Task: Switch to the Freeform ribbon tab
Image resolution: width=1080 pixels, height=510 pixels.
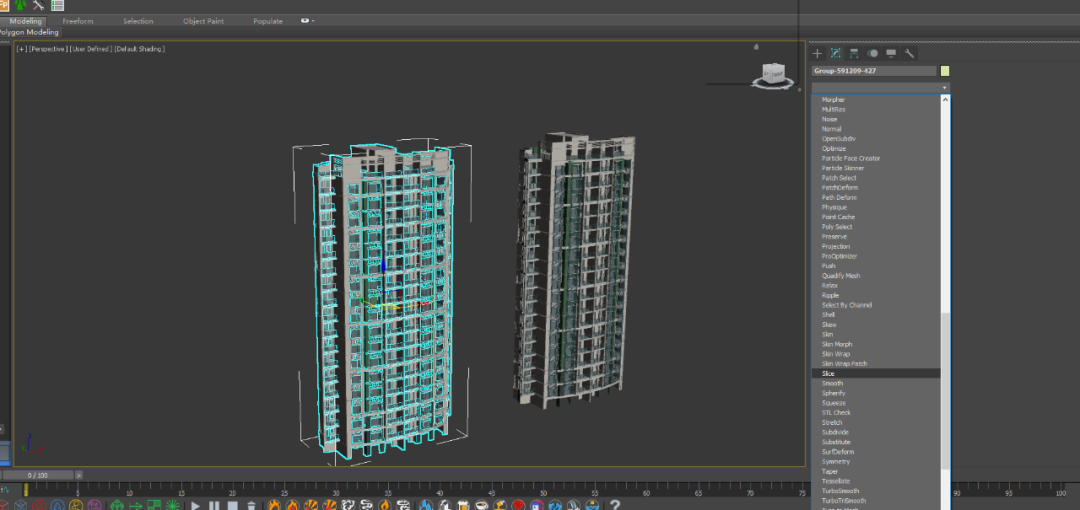Action: click(77, 21)
